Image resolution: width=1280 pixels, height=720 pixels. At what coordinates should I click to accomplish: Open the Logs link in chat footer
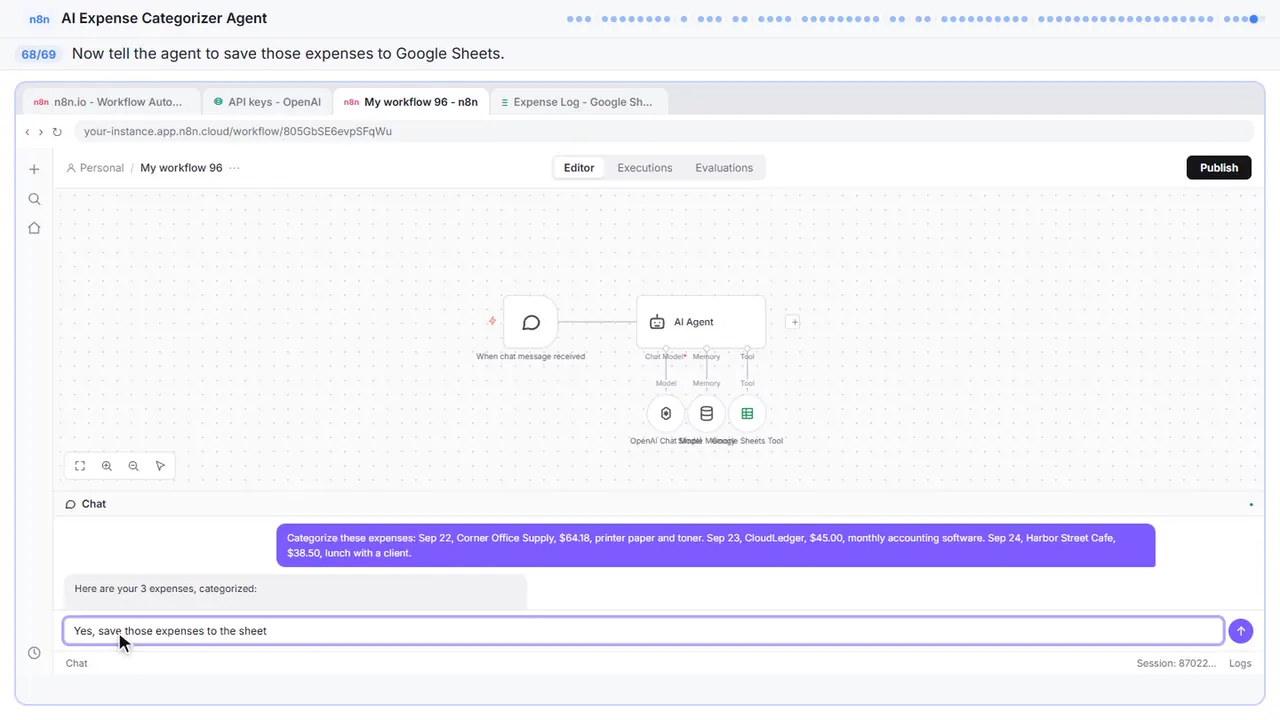pyautogui.click(x=1240, y=663)
